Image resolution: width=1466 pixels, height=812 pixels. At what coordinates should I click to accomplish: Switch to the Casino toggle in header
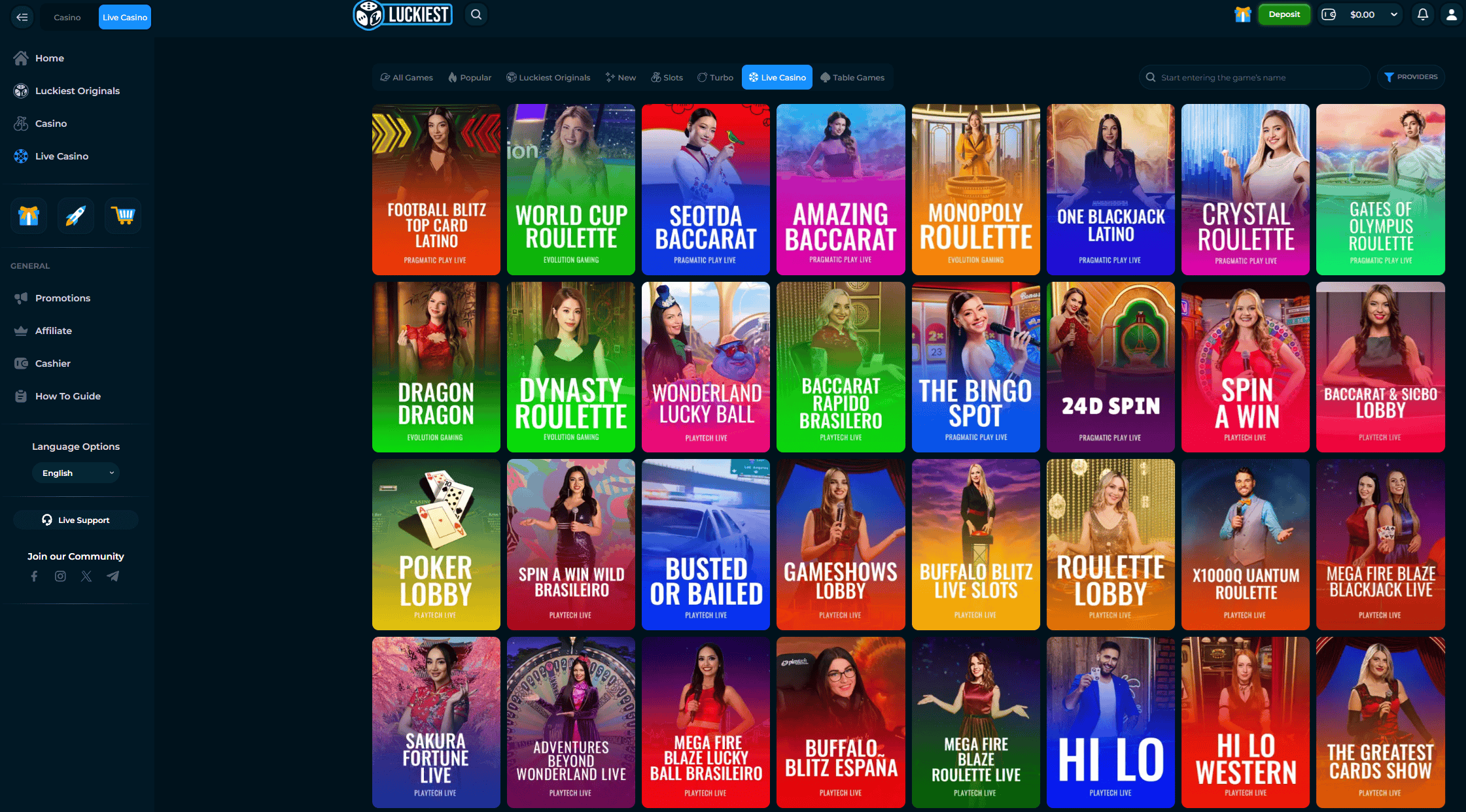point(67,17)
